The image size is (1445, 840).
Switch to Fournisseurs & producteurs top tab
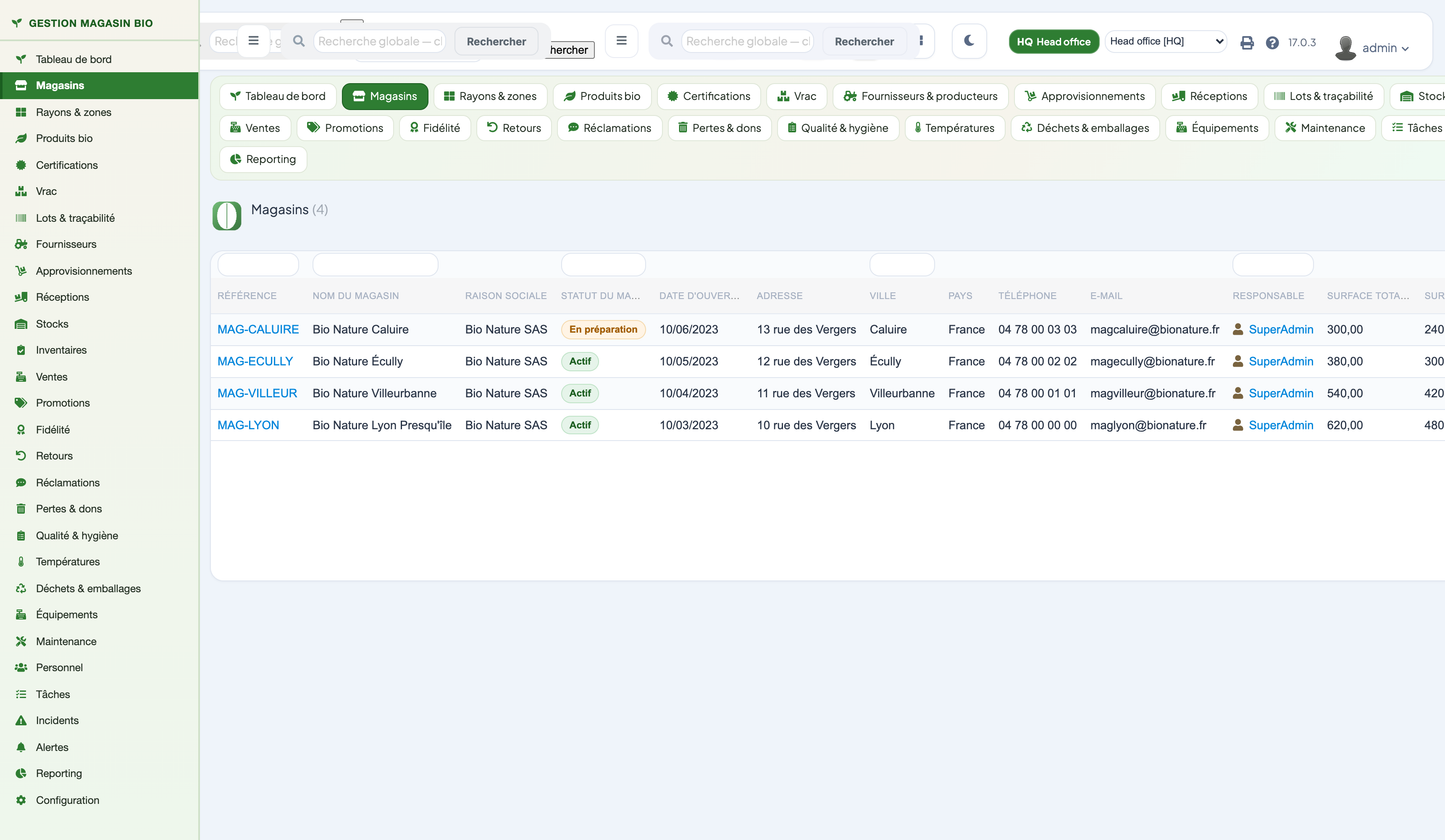921,96
